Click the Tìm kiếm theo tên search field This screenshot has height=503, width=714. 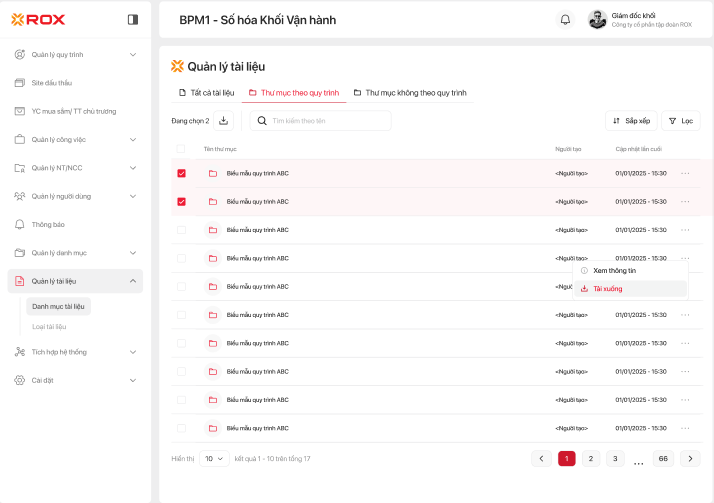pos(320,121)
